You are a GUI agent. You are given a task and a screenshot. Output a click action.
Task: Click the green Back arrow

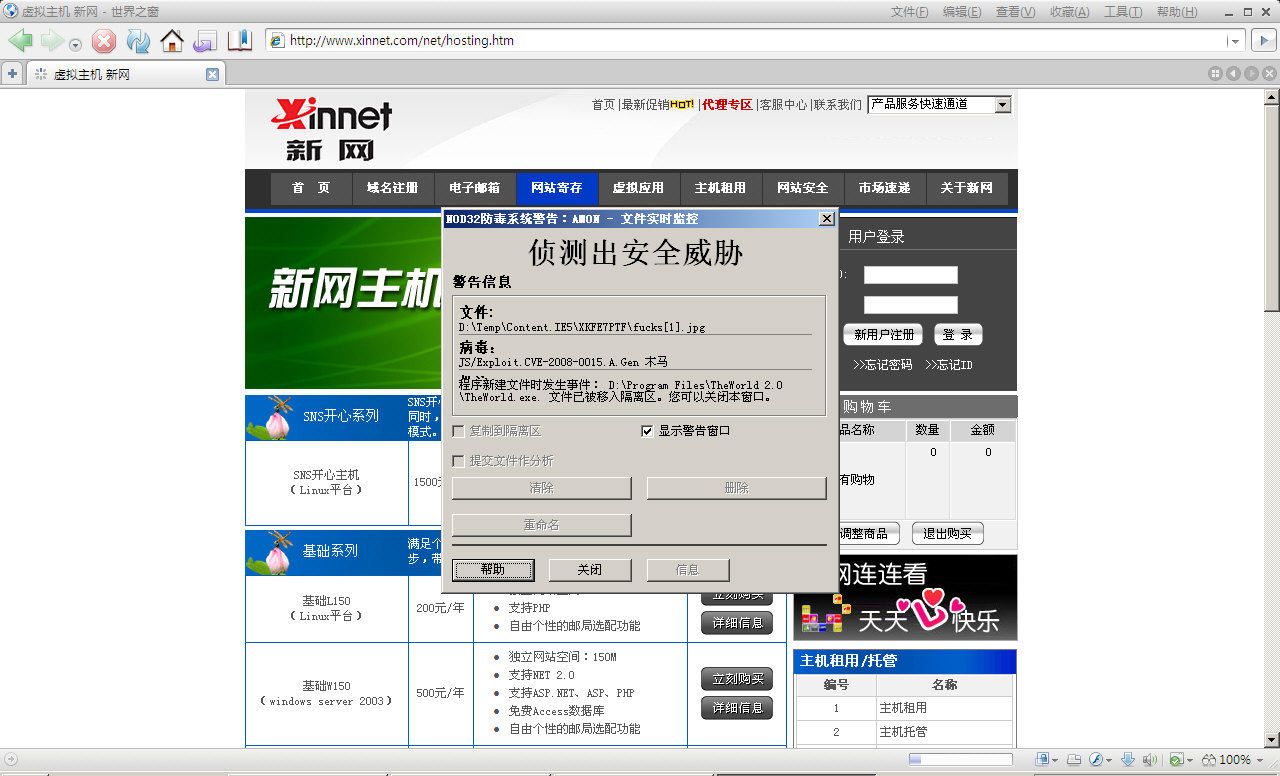[x=21, y=41]
